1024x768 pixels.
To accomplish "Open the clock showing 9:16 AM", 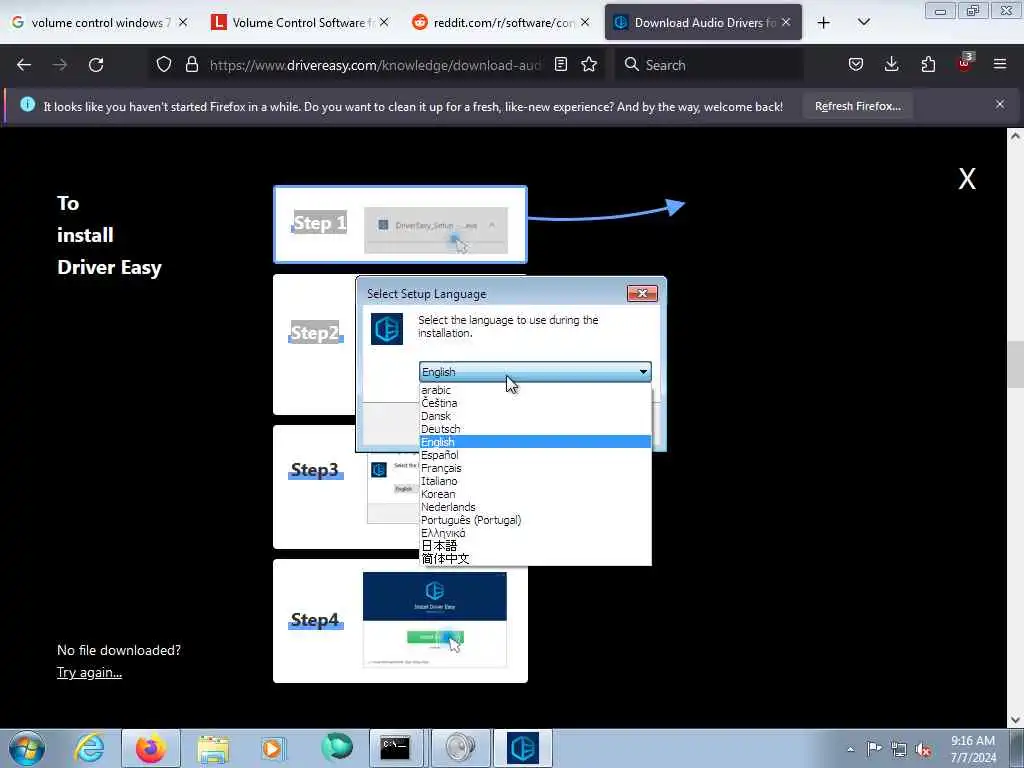I will click(973, 749).
